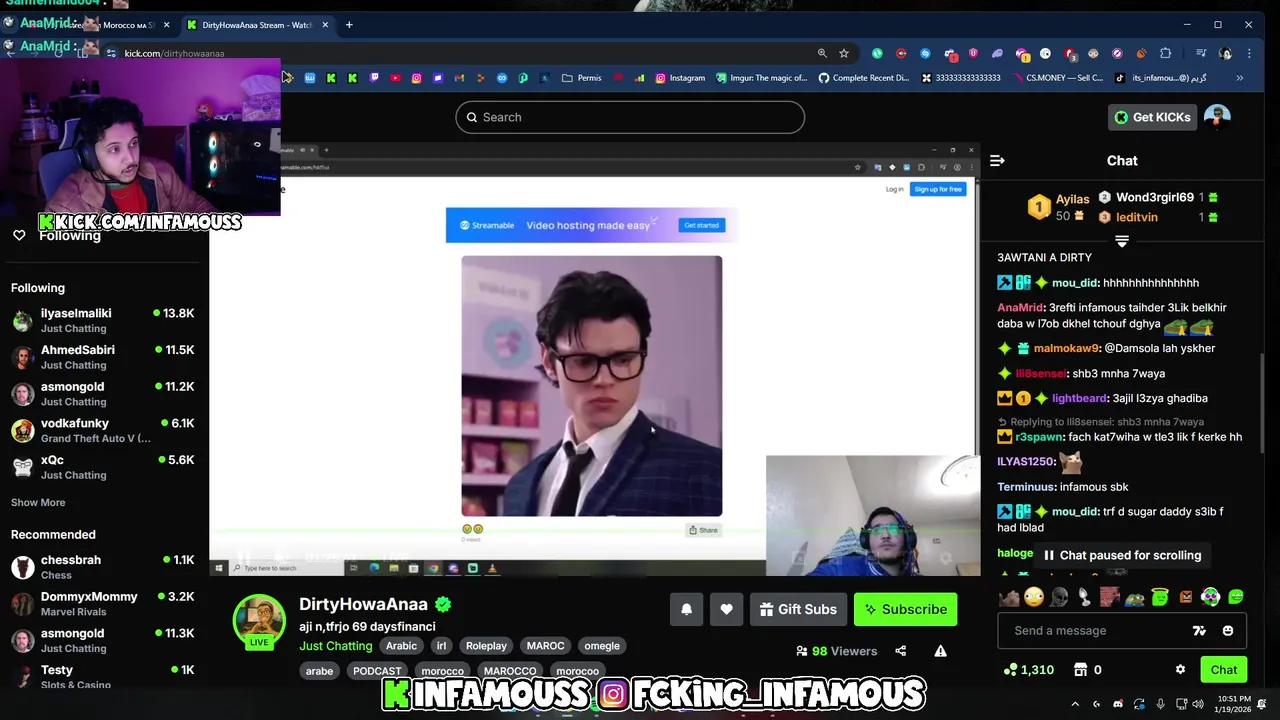
Task: Switch to the DirtyHowaAnaa Stream tab
Action: coord(256,24)
